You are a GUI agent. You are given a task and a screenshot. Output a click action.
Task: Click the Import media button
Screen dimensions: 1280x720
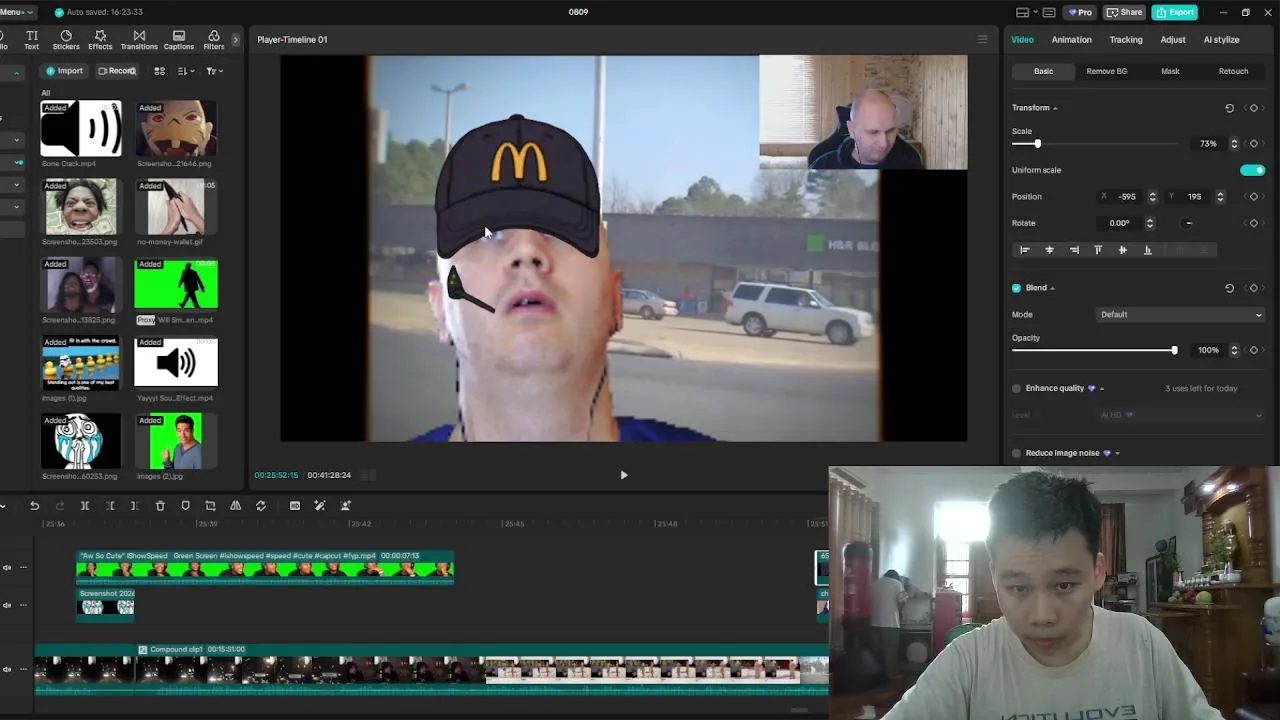point(65,71)
